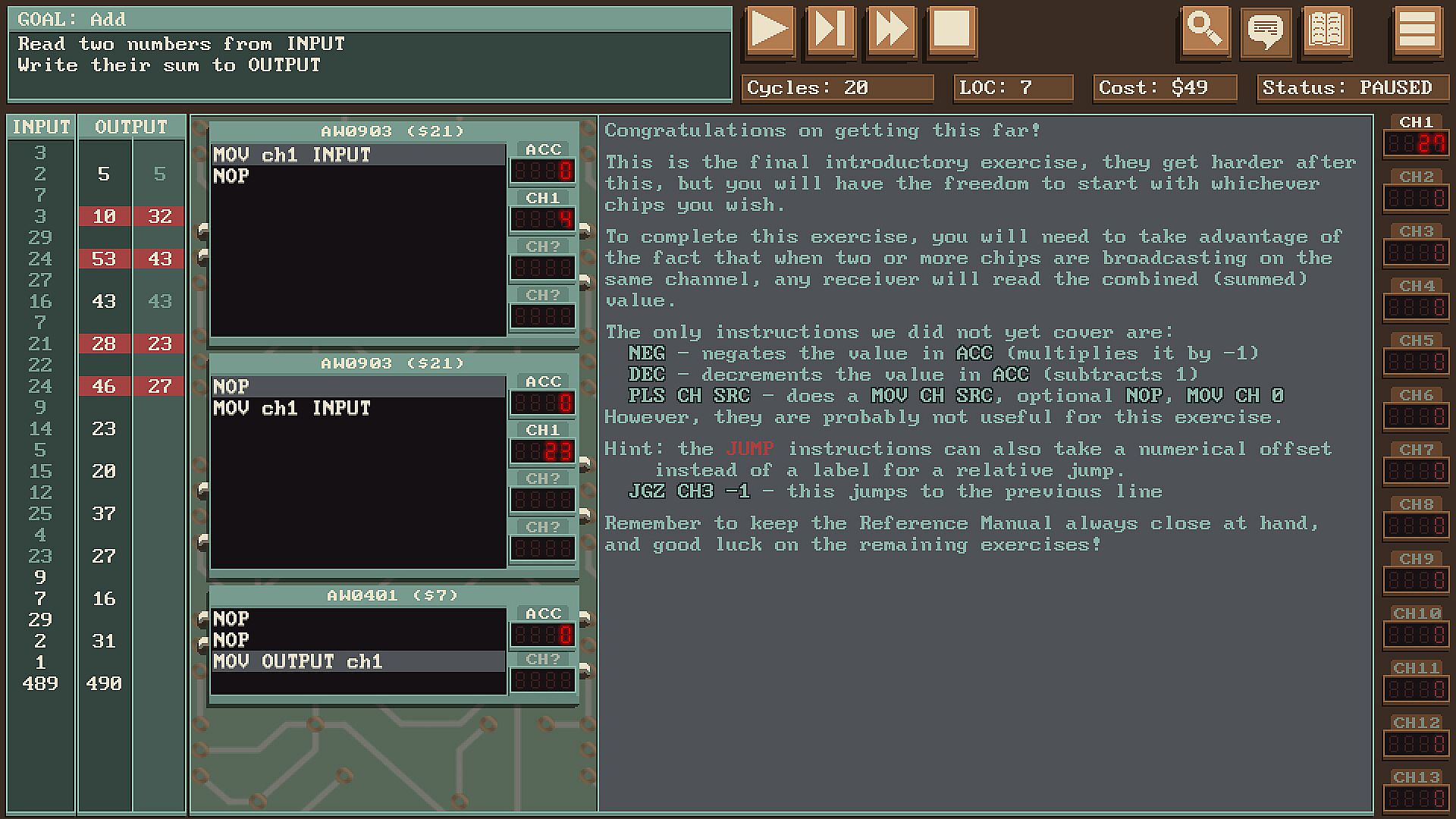Viewport: 1456px width, 819px height.
Task: Click the step-forward button
Action: tap(830, 30)
